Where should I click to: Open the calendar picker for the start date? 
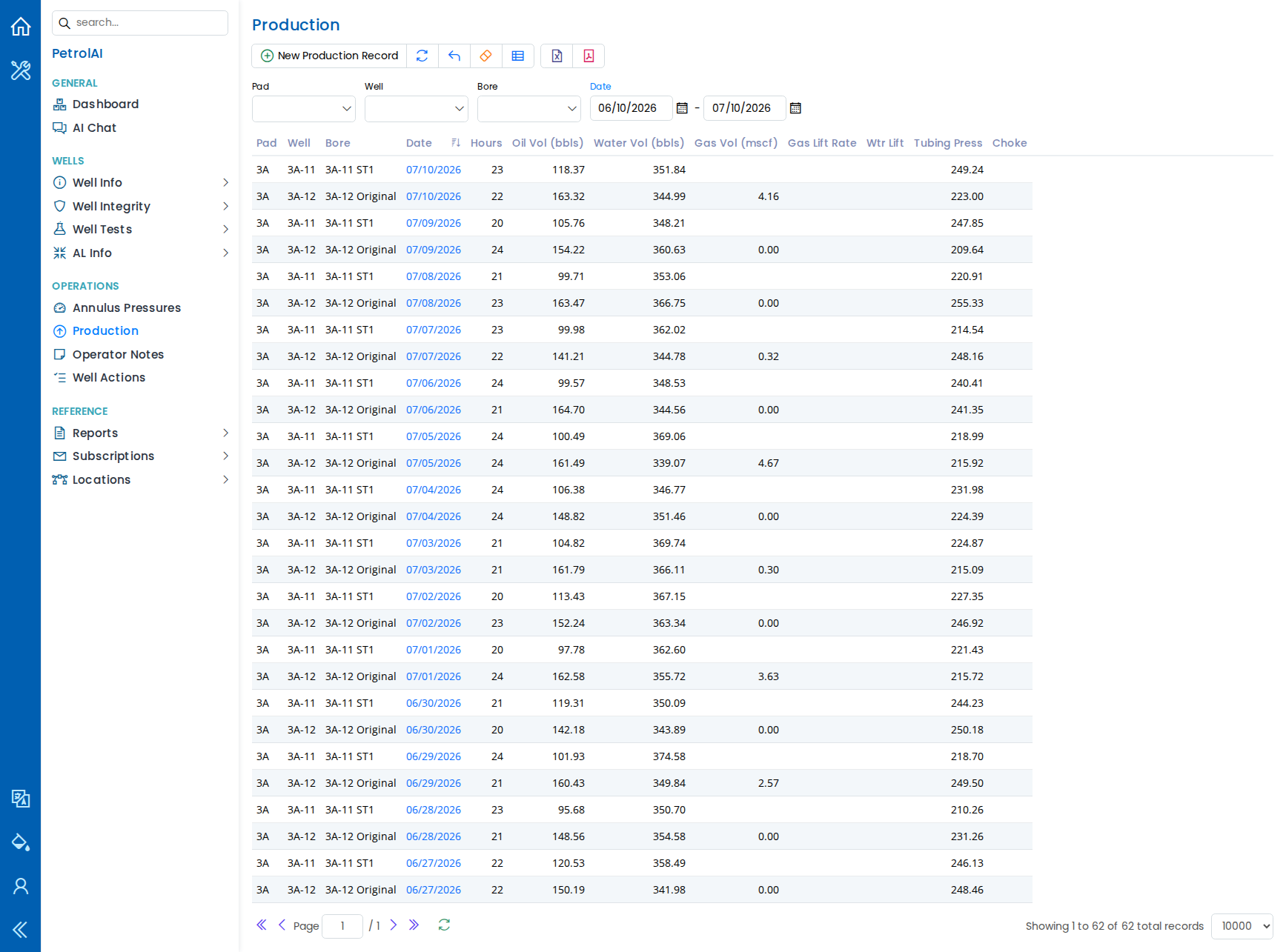point(682,108)
